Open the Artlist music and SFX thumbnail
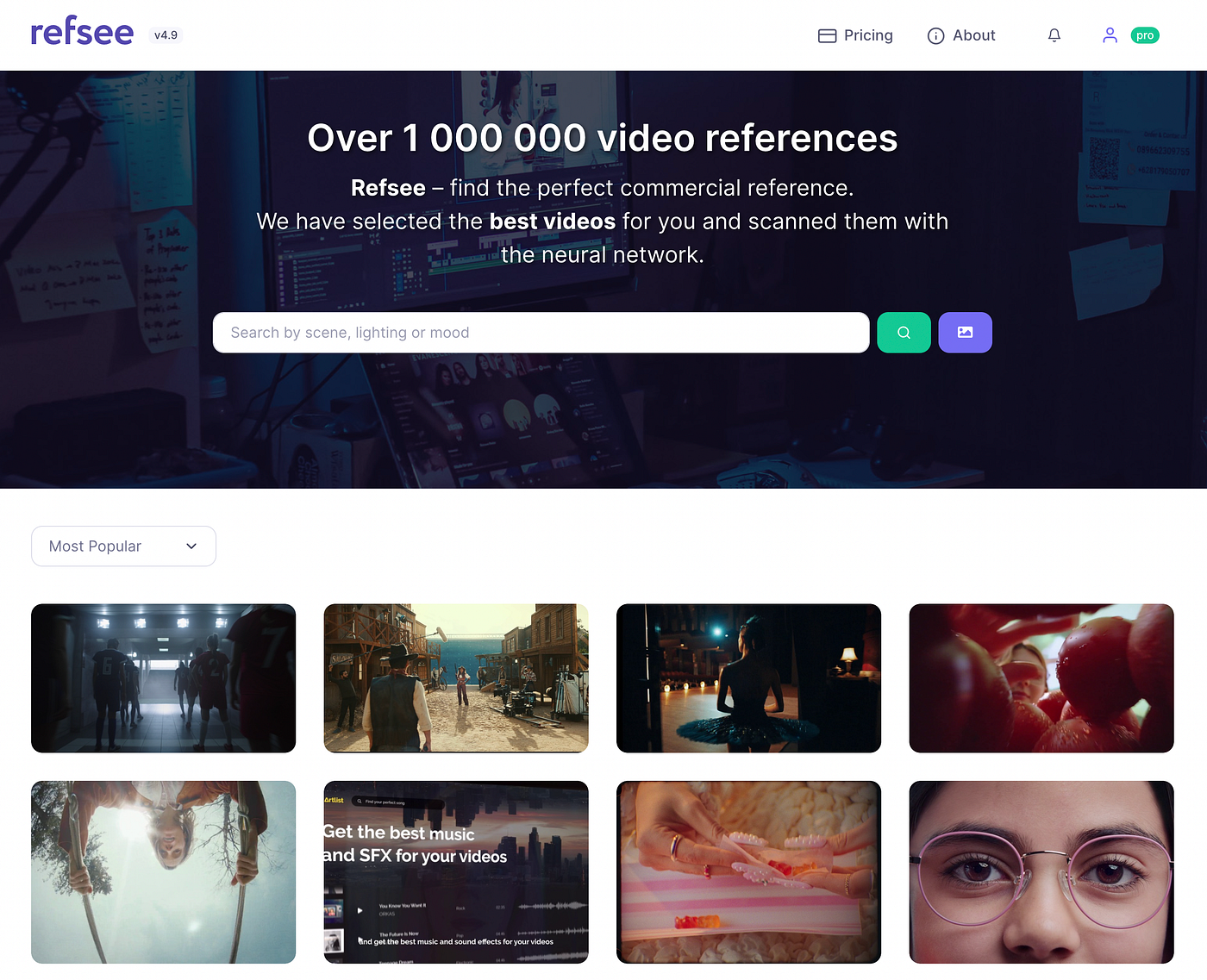Screen dimensions: 1207x980 click(x=456, y=872)
